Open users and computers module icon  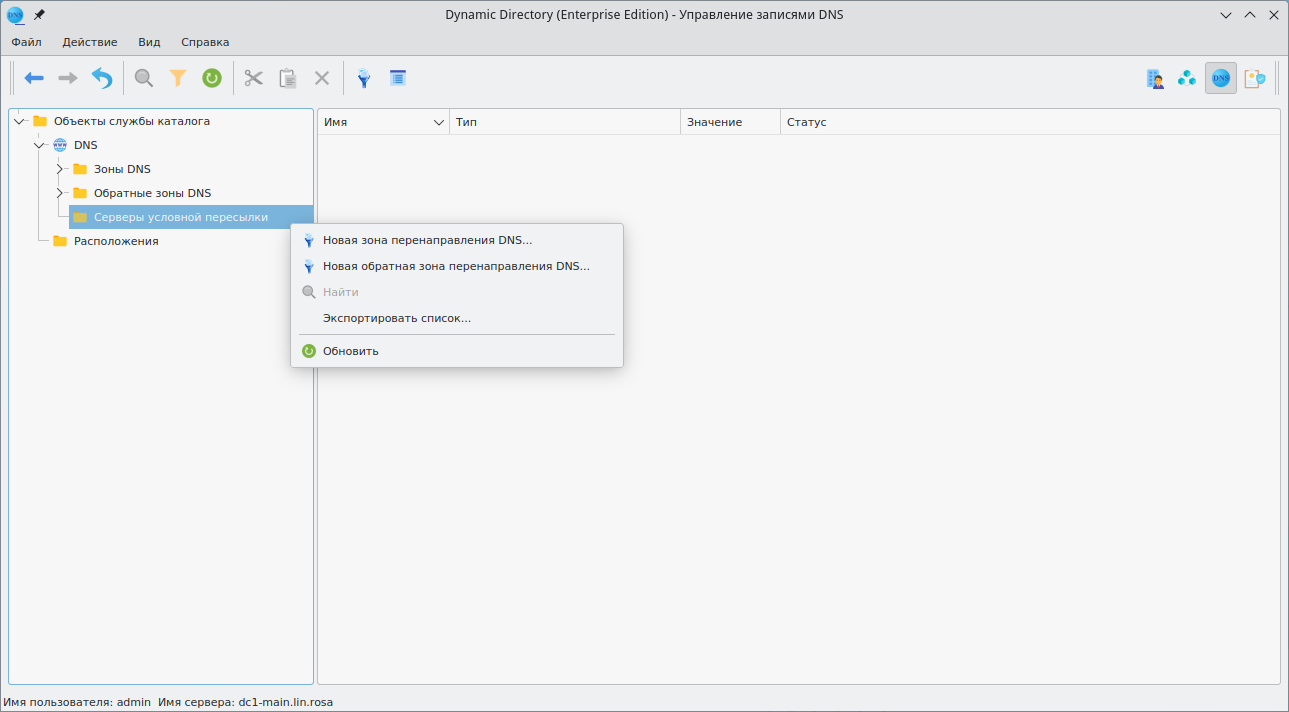point(1155,78)
